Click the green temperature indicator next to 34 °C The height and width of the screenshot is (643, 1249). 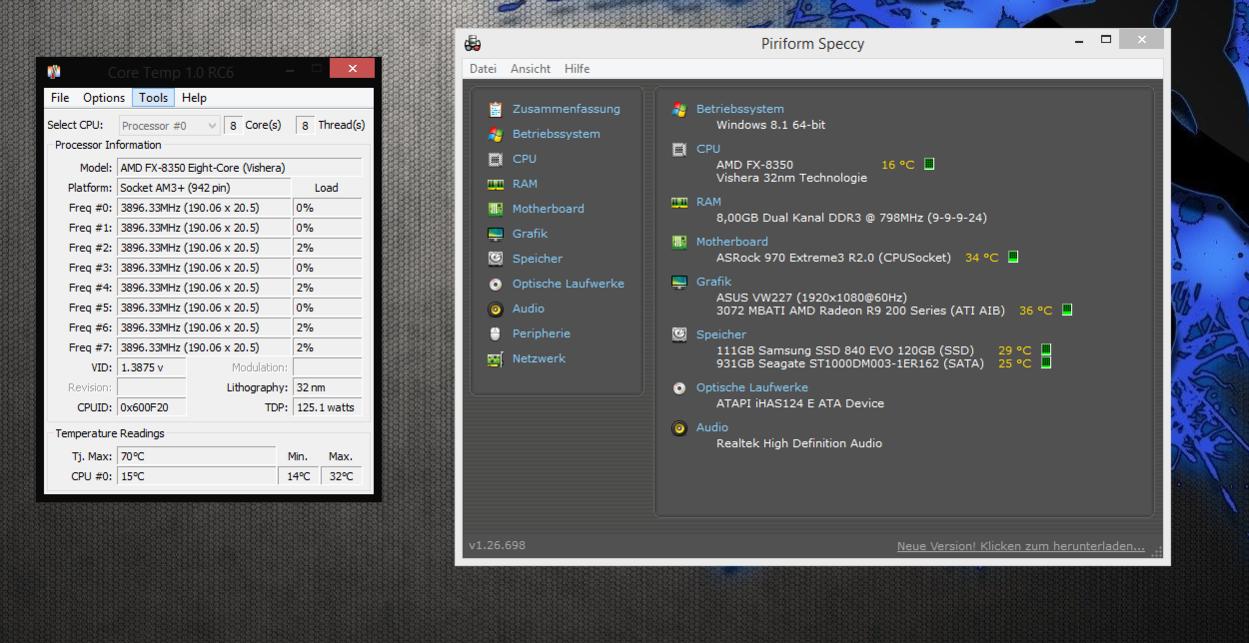[1013, 257]
